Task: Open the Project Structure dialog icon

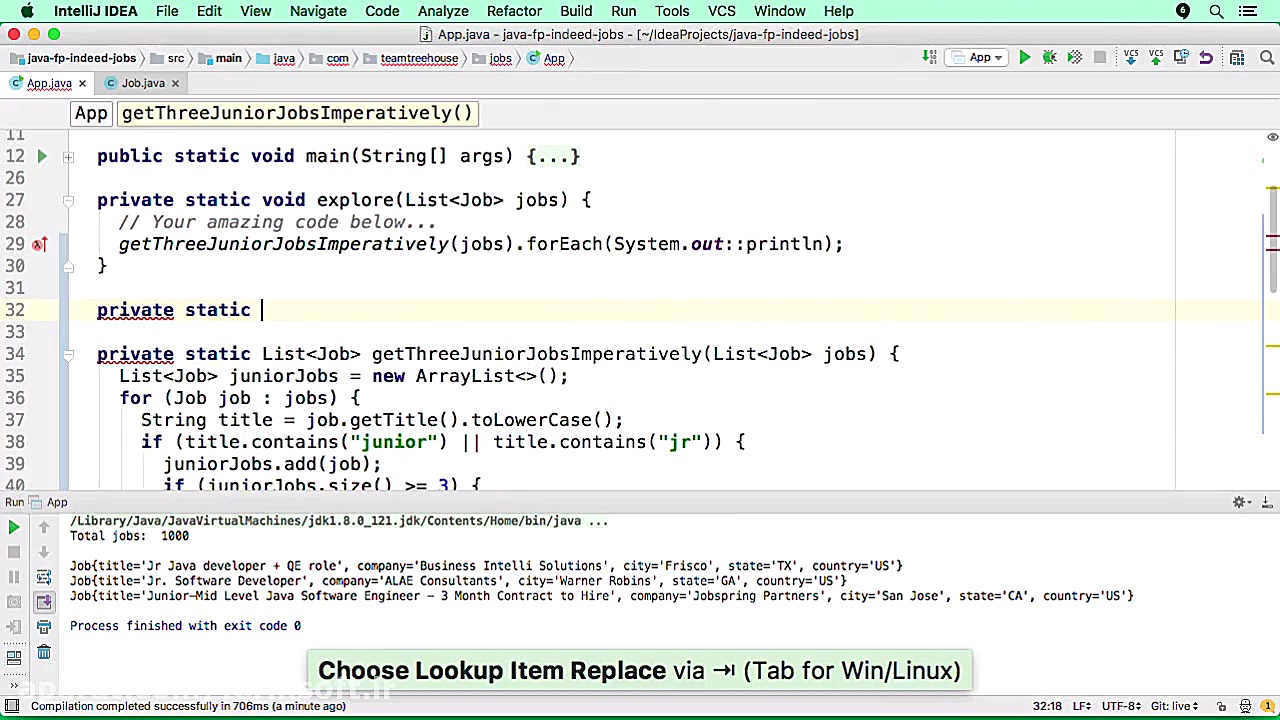Action: (x=1237, y=58)
